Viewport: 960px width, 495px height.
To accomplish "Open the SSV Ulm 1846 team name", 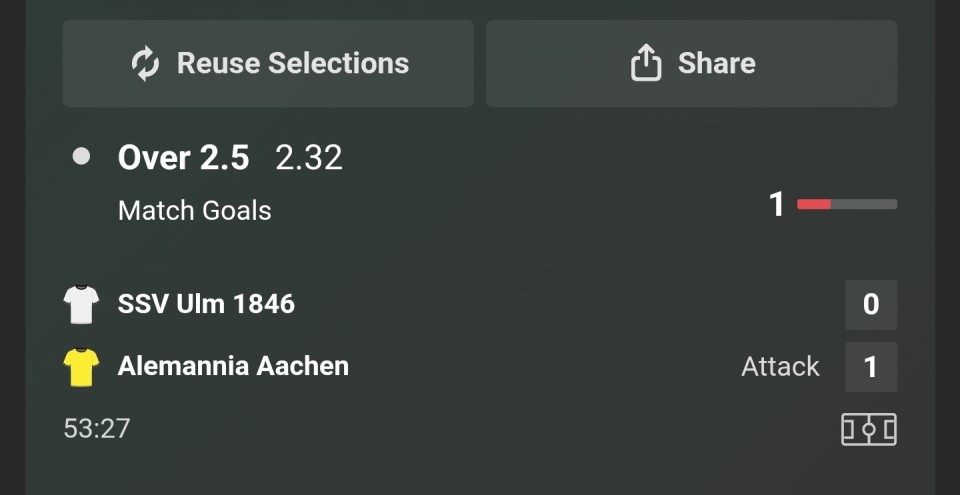I will pyautogui.click(x=206, y=304).
